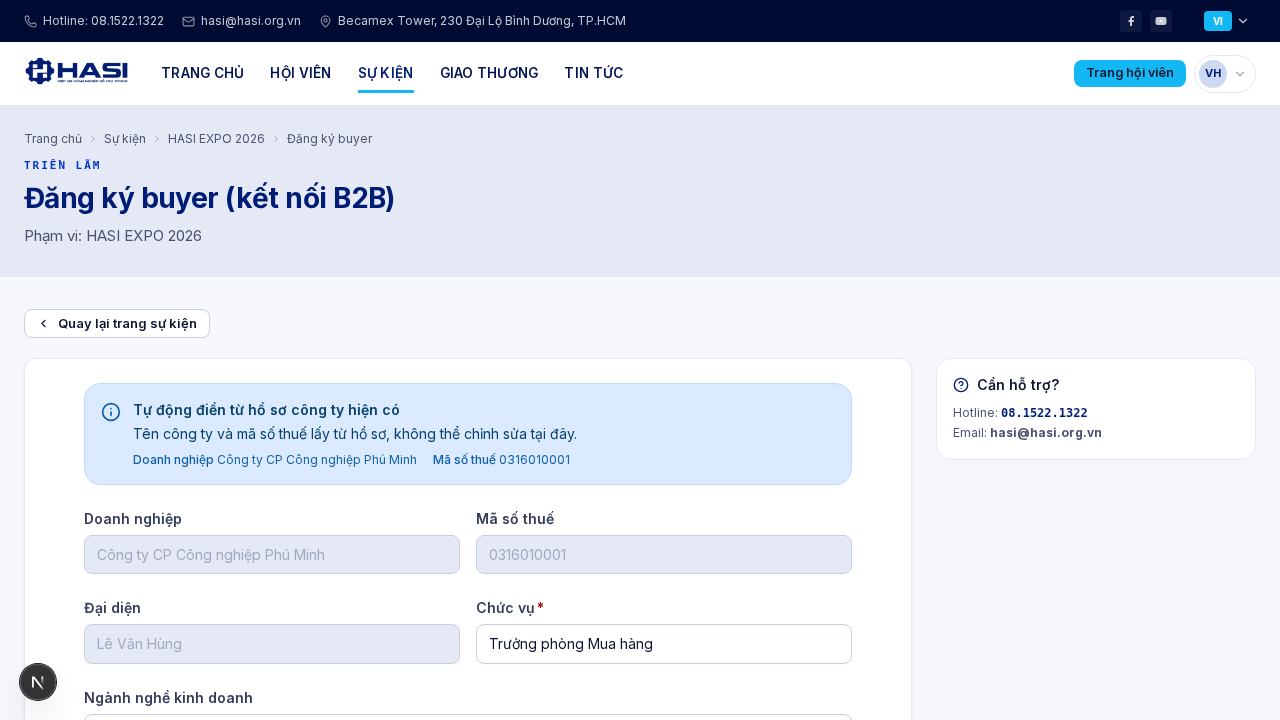Click Mã số thuế 0316010001 in notice

coord(502,460)
